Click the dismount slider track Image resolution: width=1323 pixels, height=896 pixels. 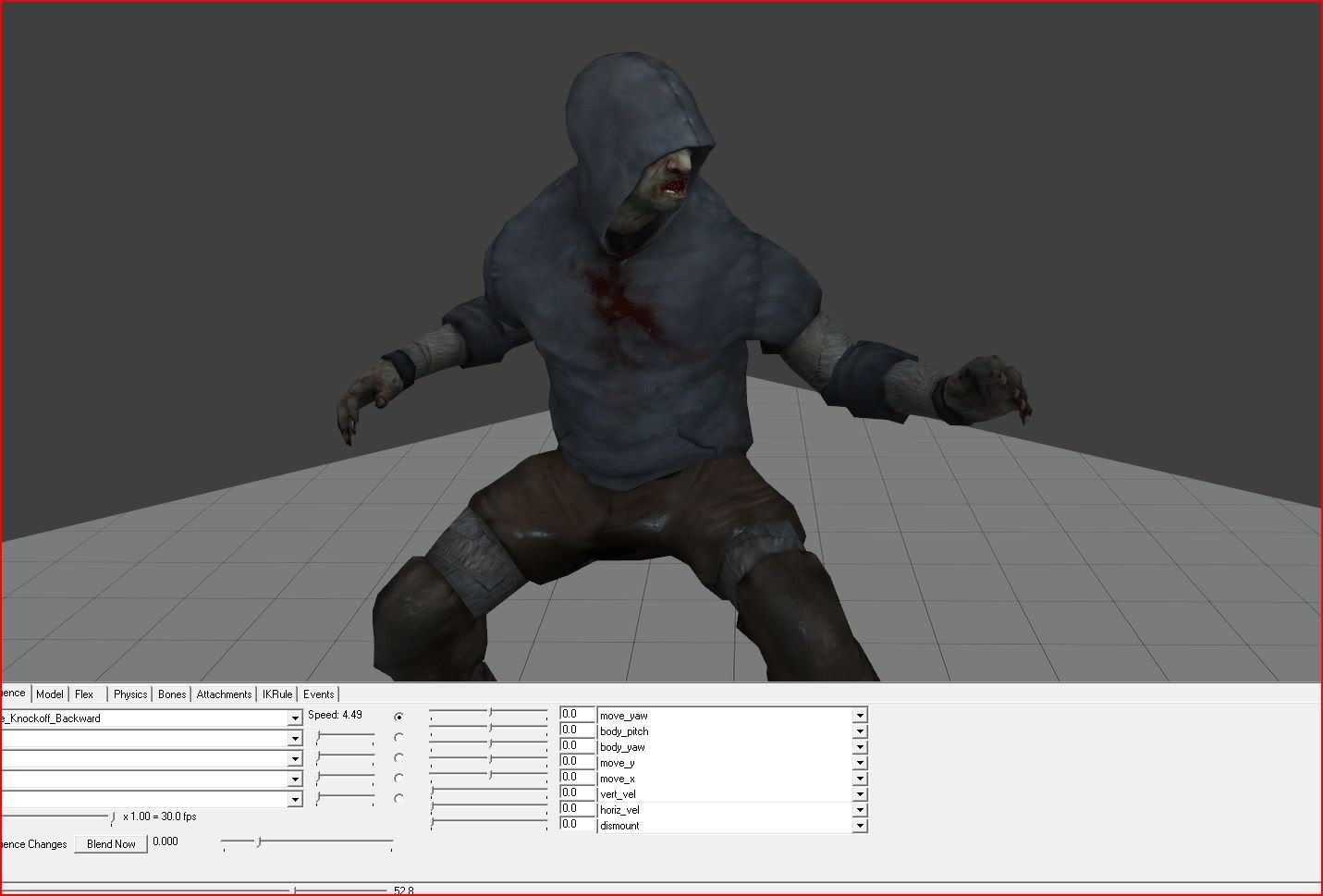pos(489,824)
